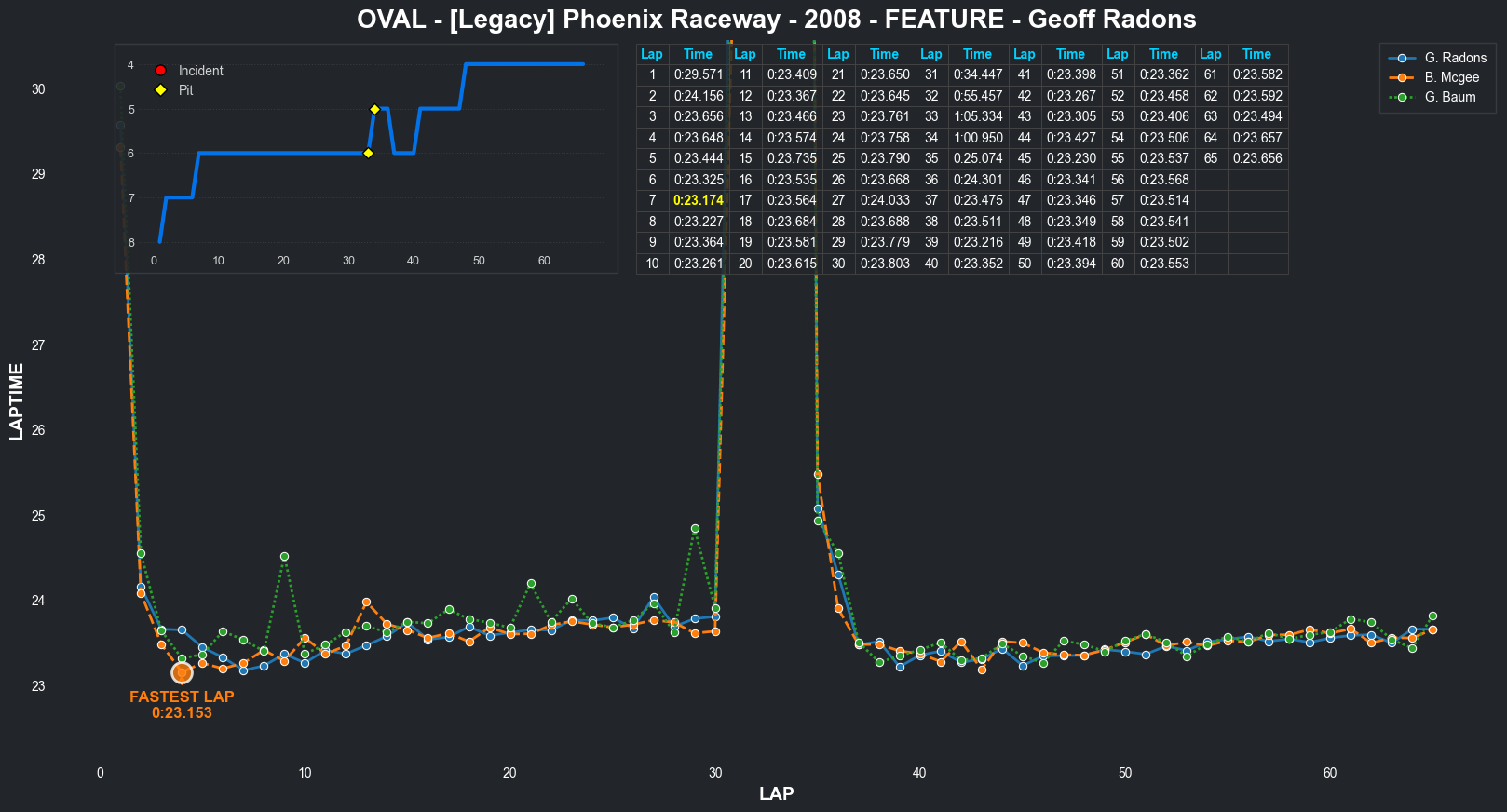Click the lower yellow pit diamond on position chart

(368, 154)
